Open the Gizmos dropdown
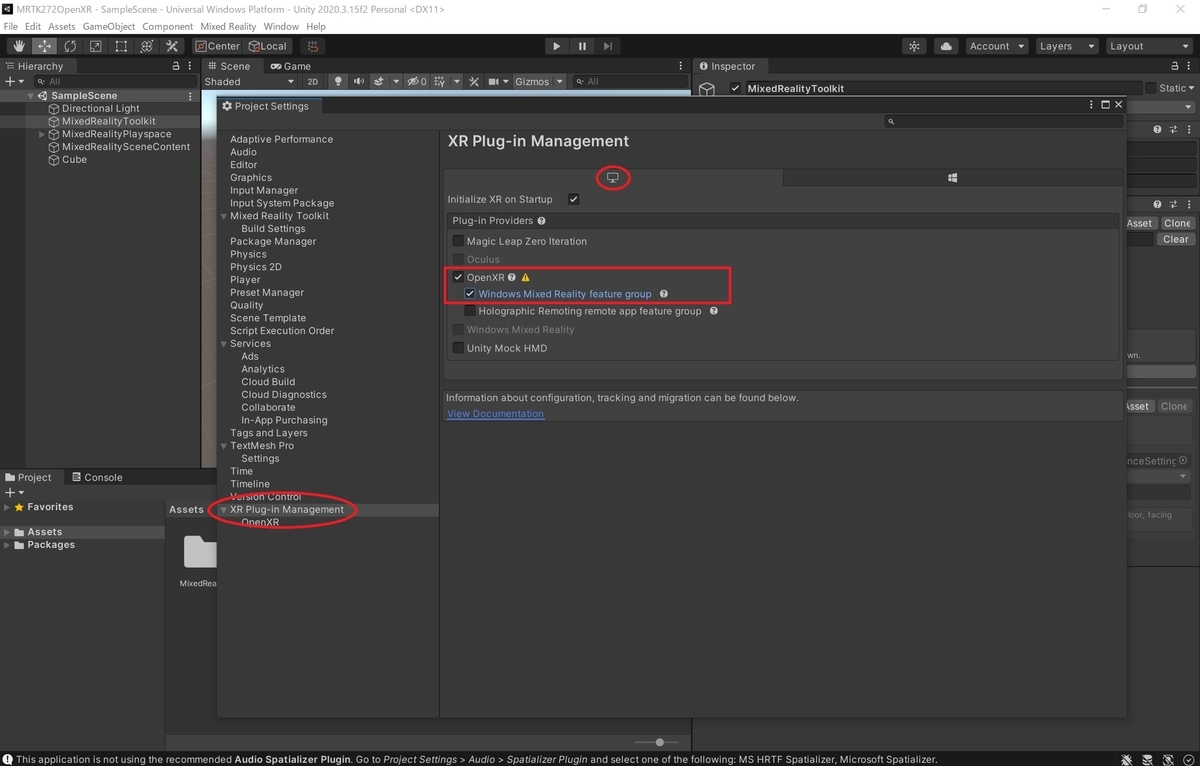Viewport: 1200px width, 766px height. (x=540, y=81)
